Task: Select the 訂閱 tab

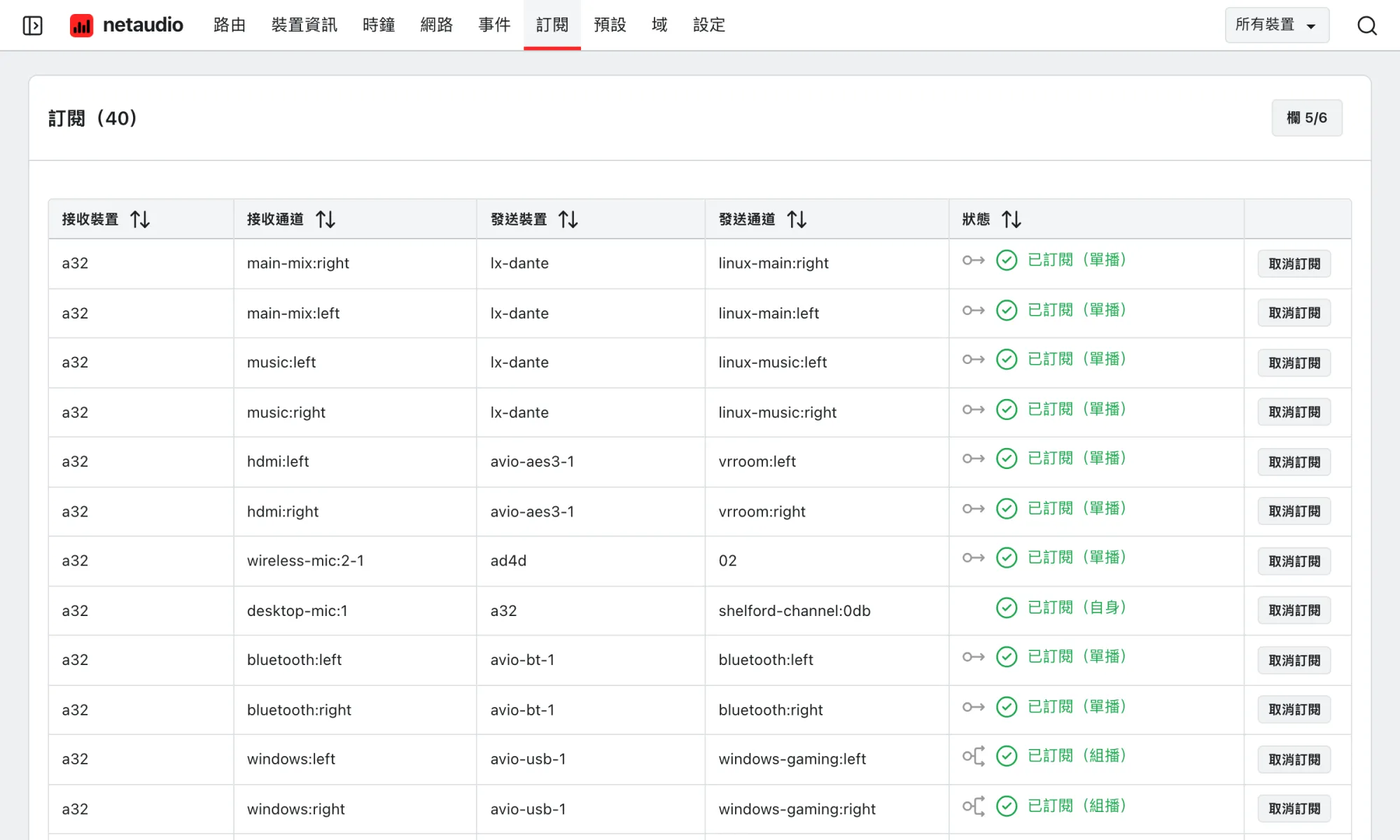Action: point(552,25)
